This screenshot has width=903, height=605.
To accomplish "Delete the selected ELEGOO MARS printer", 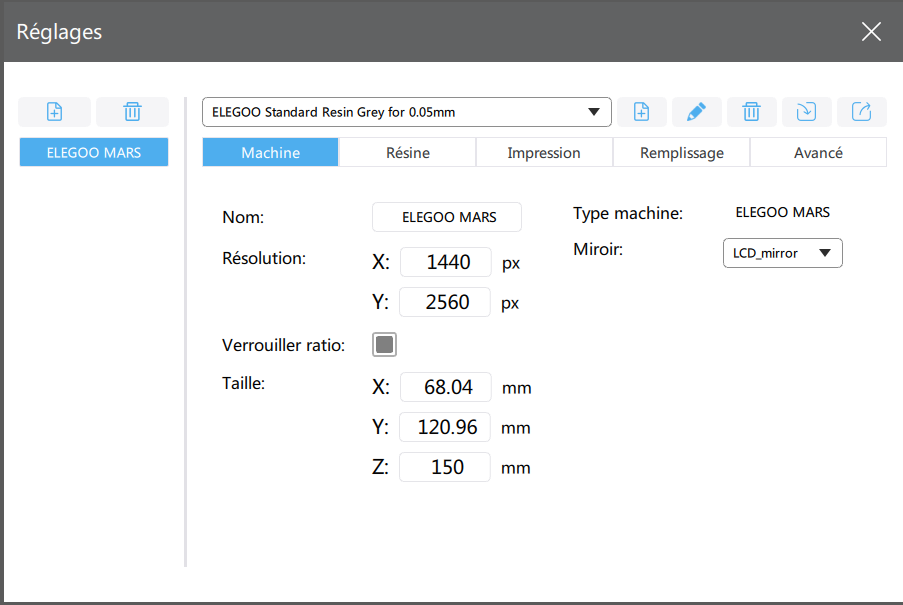I will point(132,112).
